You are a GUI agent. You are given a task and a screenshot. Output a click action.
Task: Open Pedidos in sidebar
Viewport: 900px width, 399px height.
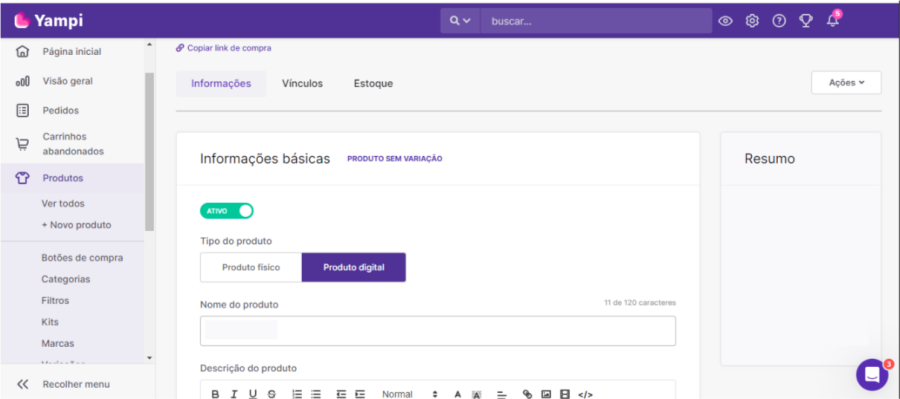(x=61, y=110)
